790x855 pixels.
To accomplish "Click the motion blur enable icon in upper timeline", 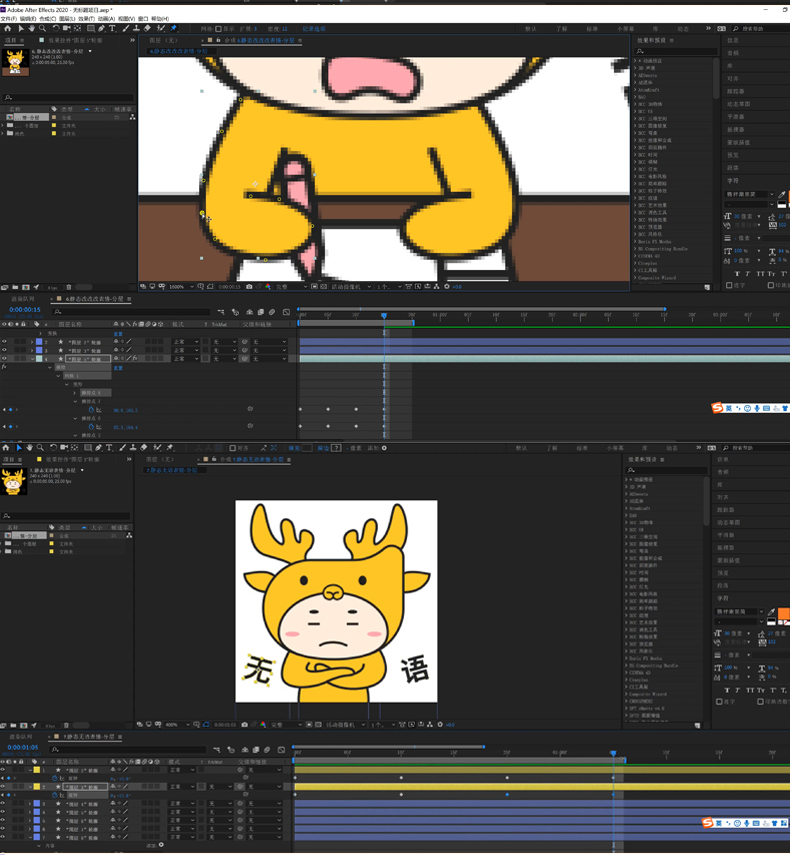I will tap(272, 312).
